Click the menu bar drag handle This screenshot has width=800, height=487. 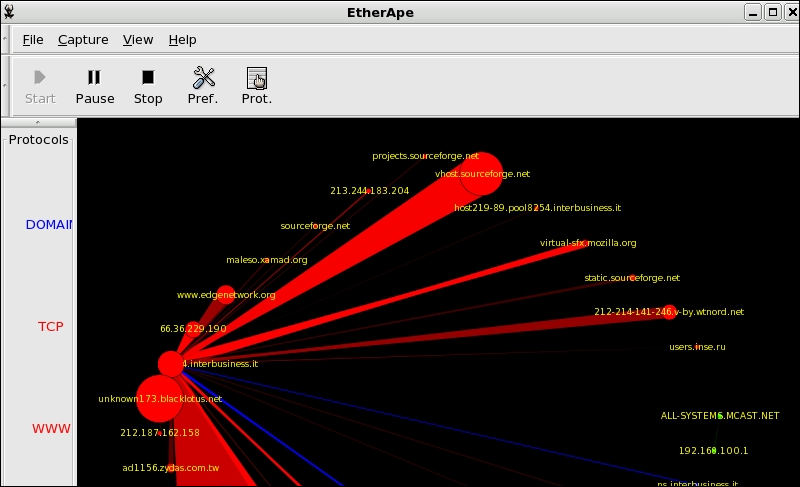click(x=5, y=39)
